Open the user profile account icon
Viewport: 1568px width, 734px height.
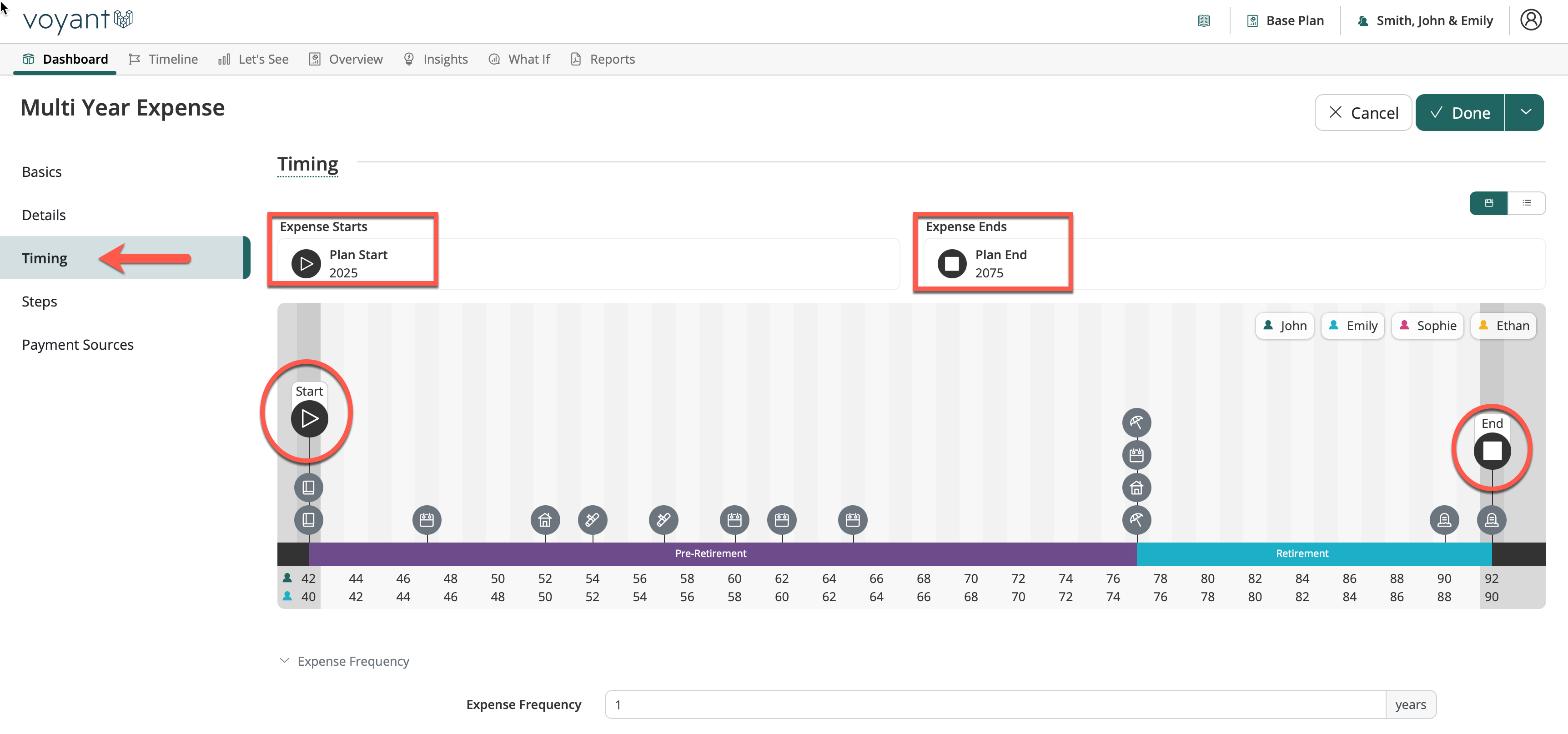coord(1530,20)
